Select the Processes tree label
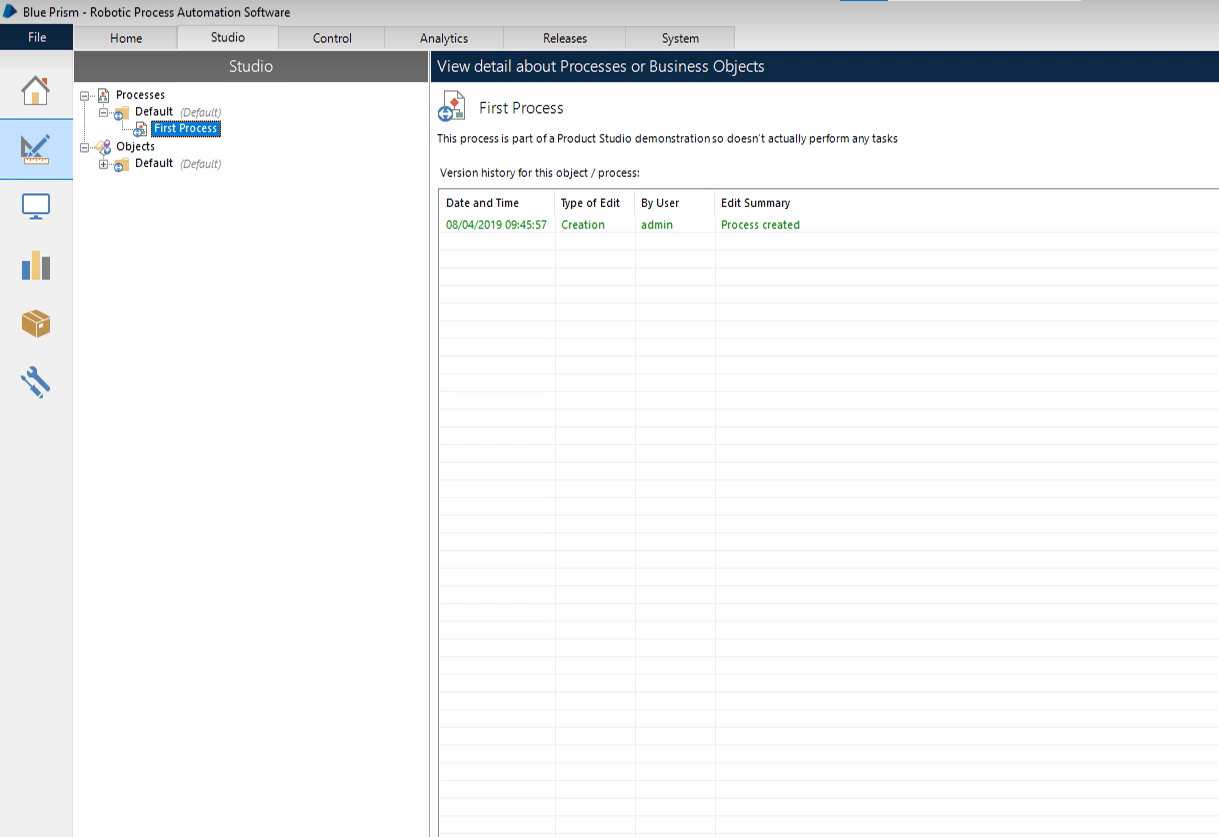Image resolution: width=1219 pixels, height=837 pixels. [x=140, y=95]
